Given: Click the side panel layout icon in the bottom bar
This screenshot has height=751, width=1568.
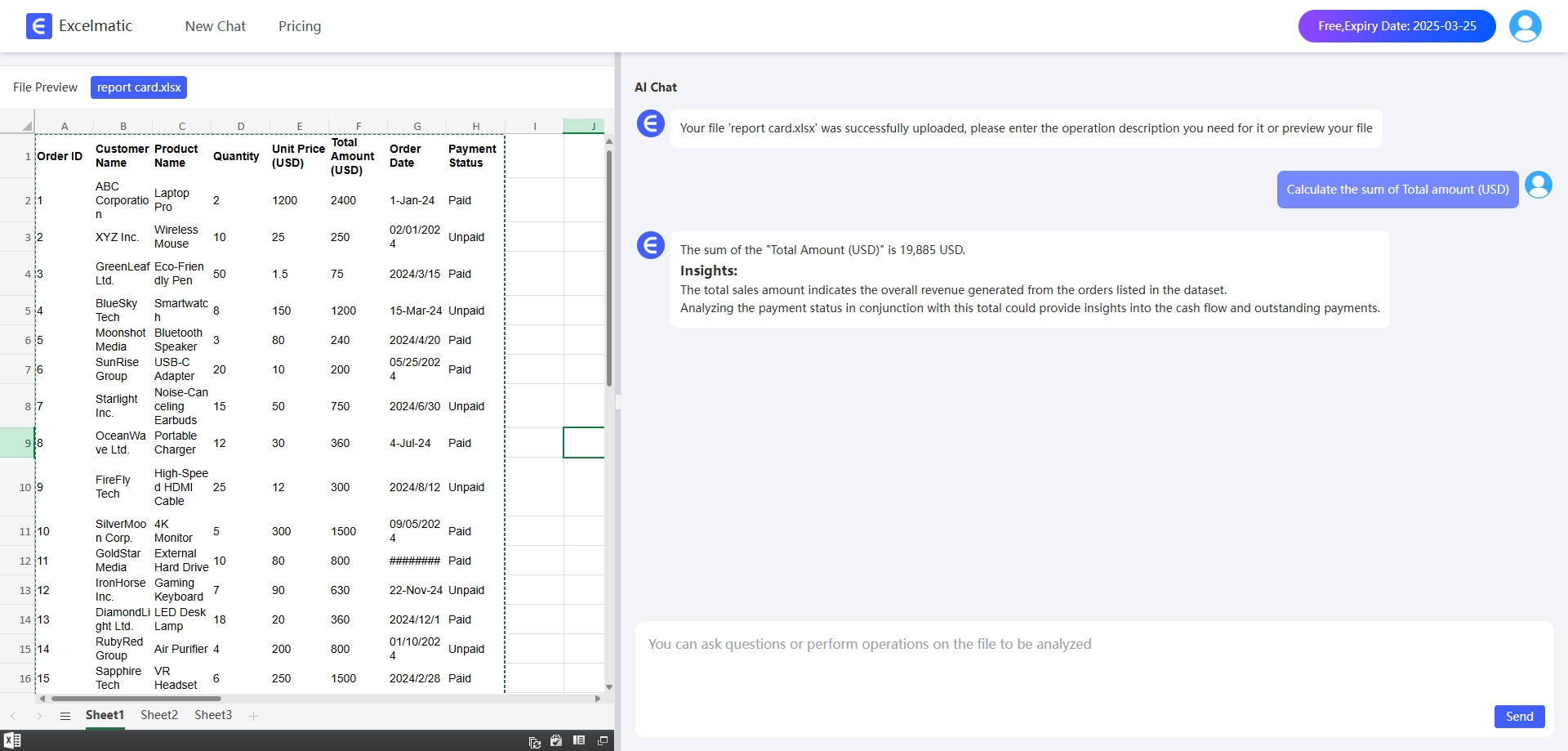Looking at the screenshot, I should click(x=579, y=740).
